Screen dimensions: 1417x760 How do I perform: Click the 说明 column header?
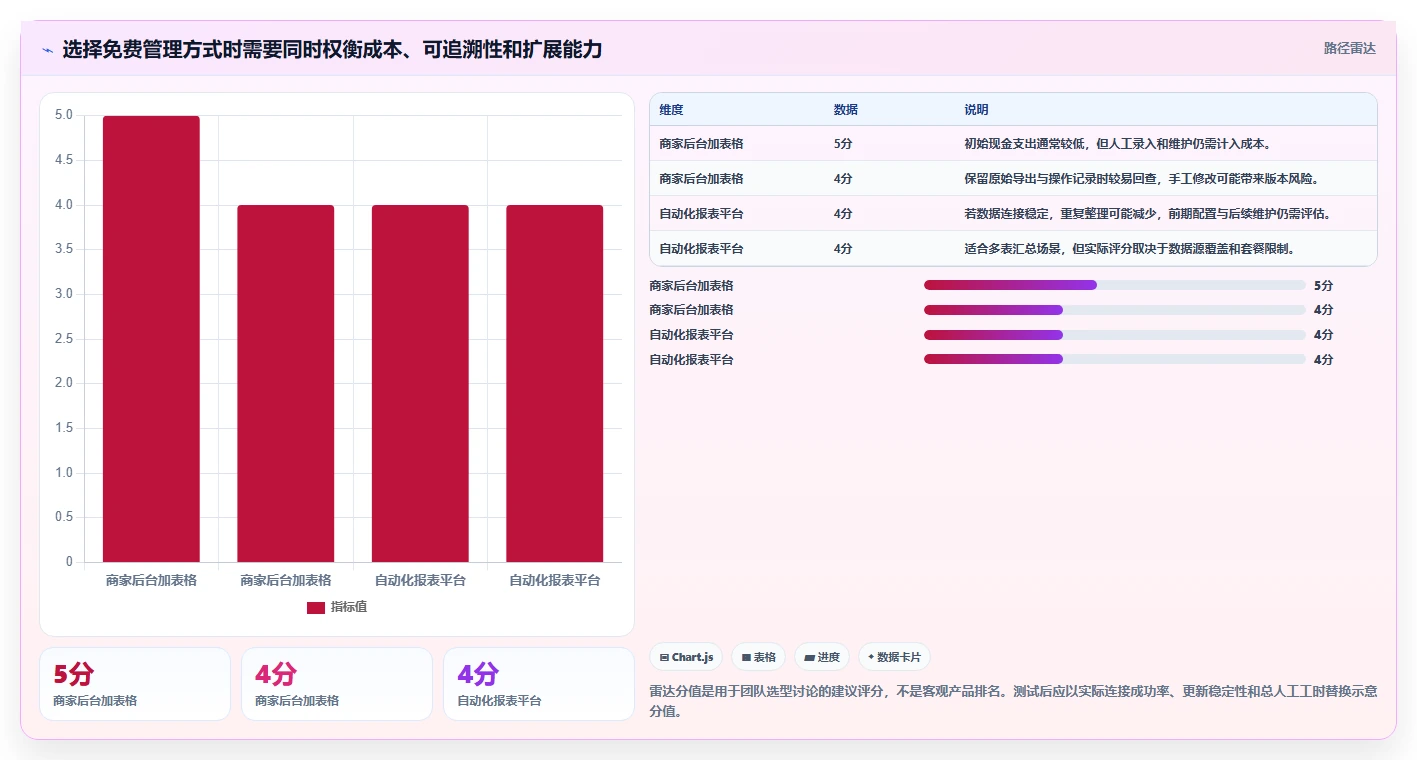click(976, 110)
